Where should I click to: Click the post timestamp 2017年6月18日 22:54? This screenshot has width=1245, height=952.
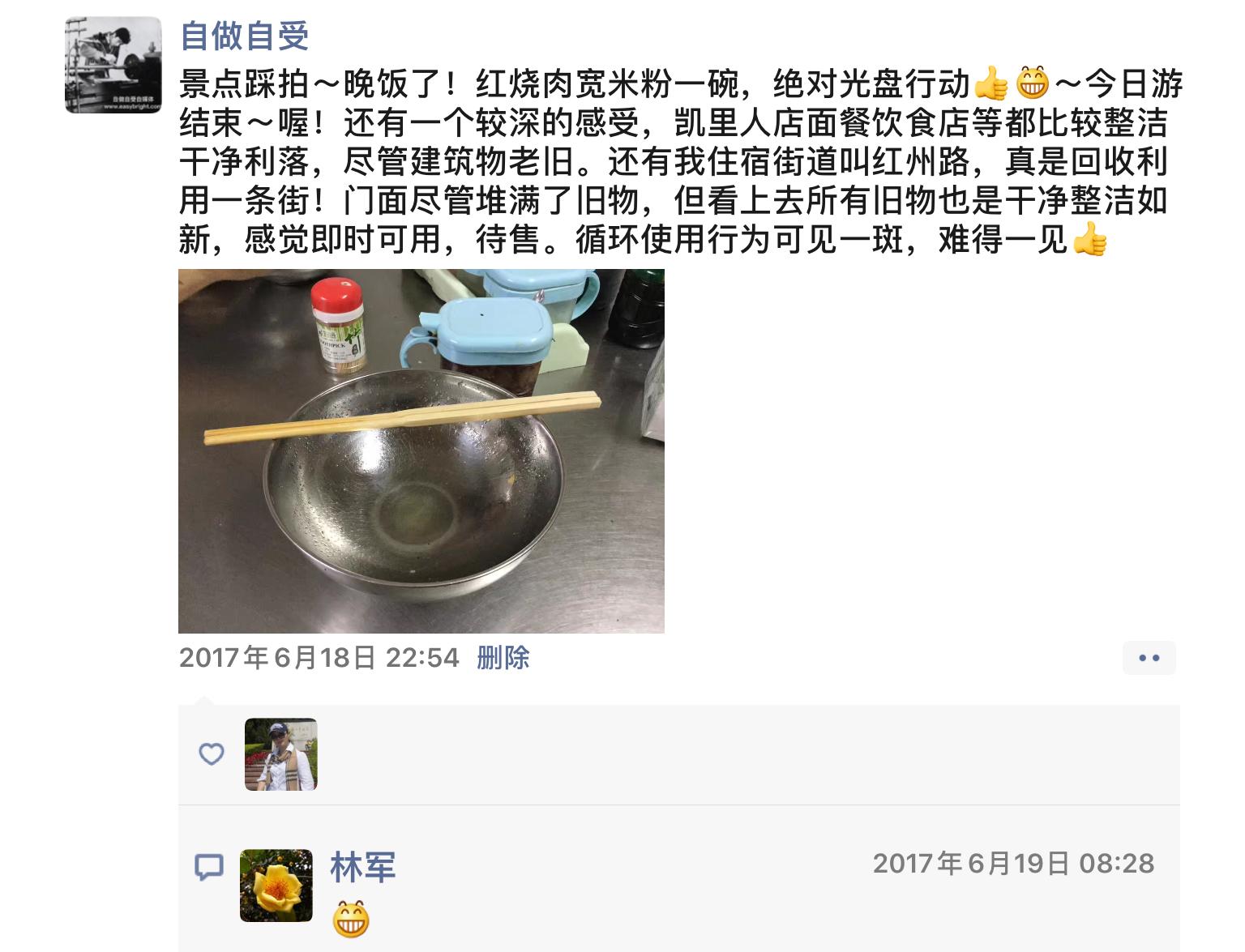pos(319,657)
